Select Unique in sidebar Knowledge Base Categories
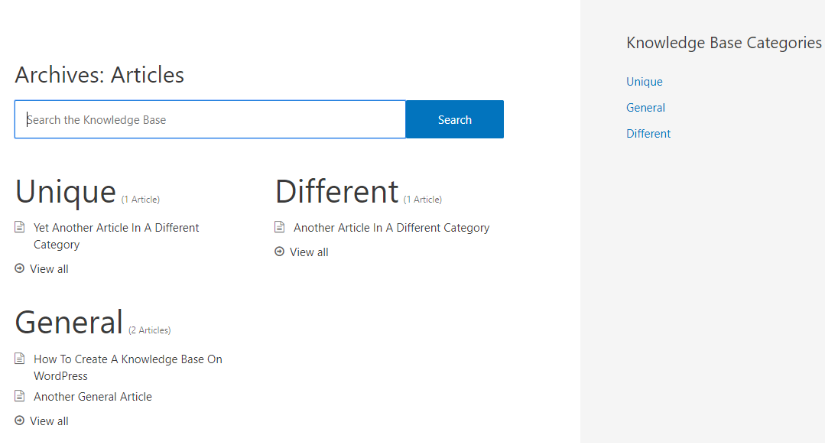This screenshot has height=443, width=825. [644, 82]
